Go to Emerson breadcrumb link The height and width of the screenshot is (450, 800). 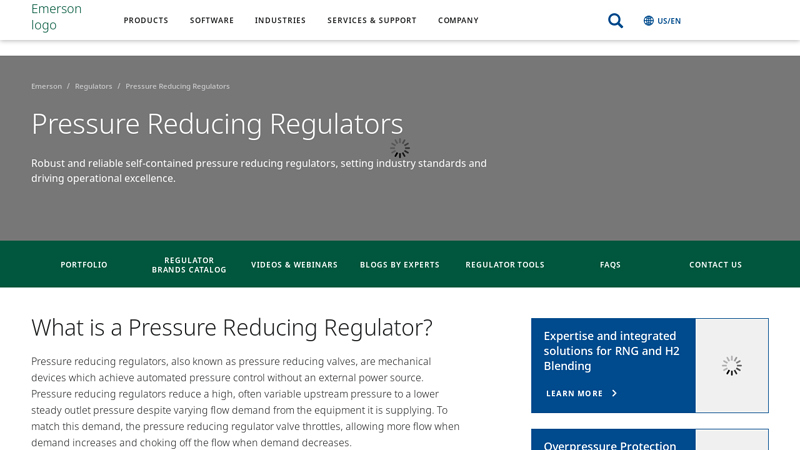click(46, 86)
